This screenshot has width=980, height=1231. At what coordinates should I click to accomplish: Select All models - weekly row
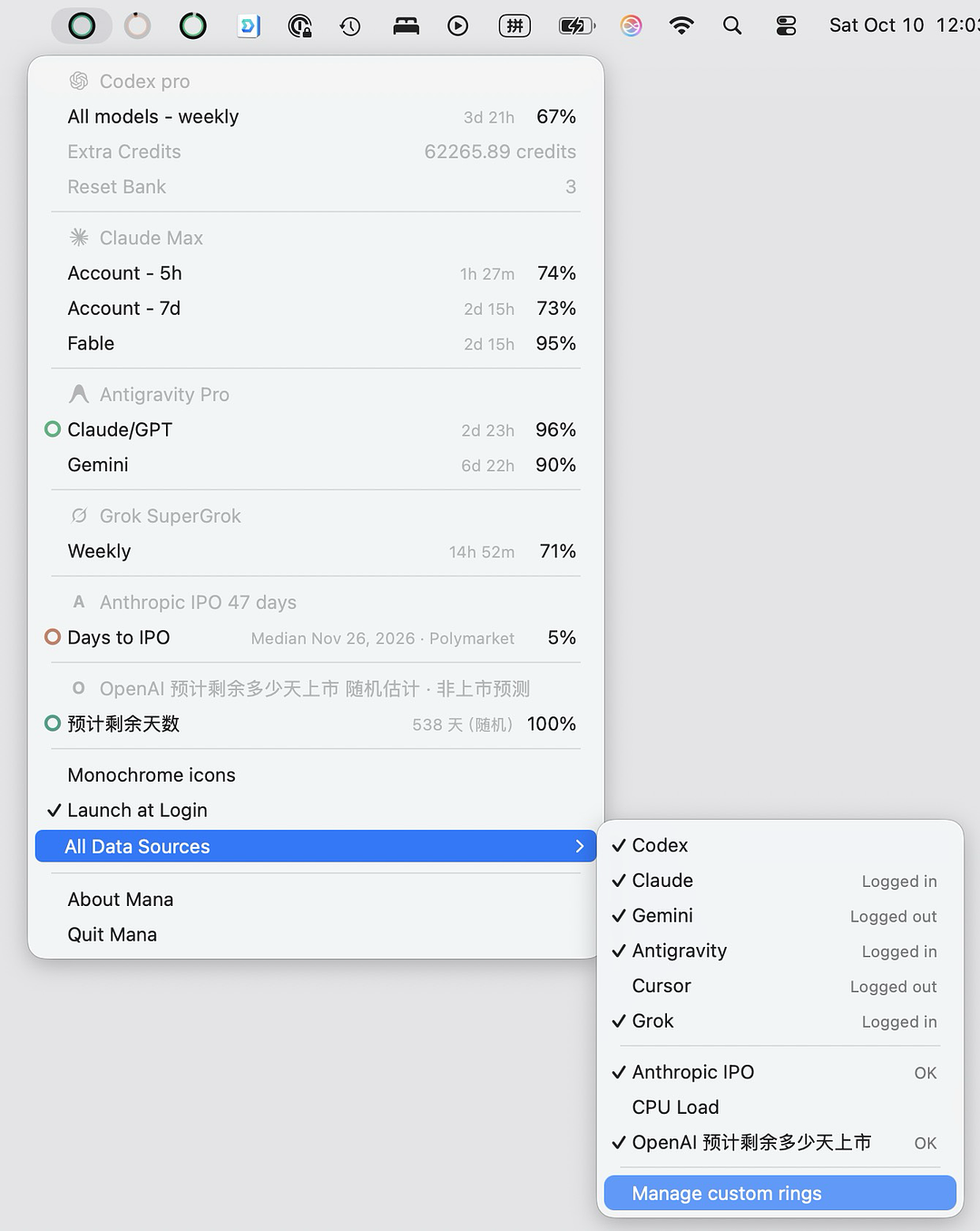[315, 116]
